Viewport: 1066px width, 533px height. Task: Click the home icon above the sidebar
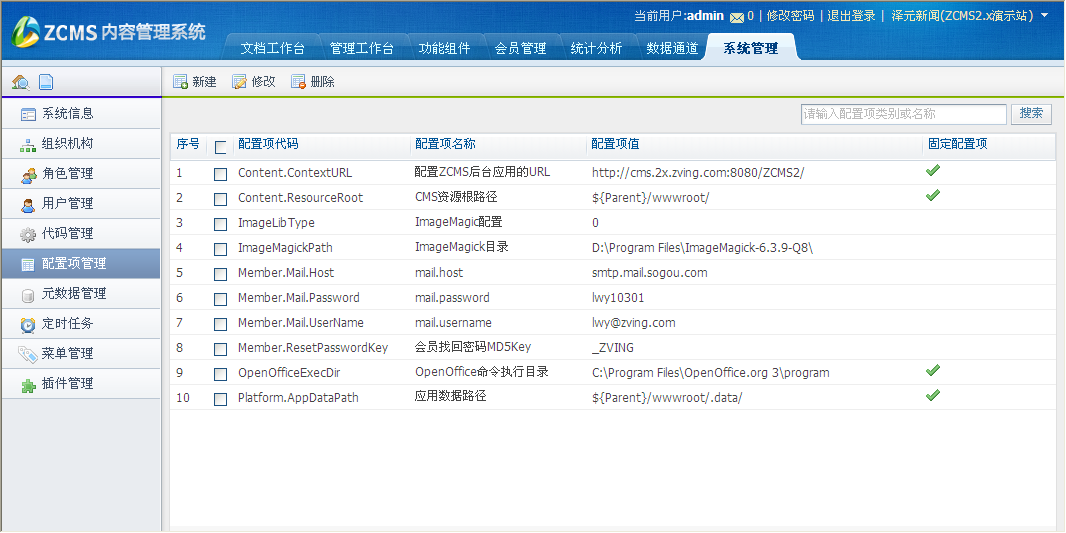point(20,82)
